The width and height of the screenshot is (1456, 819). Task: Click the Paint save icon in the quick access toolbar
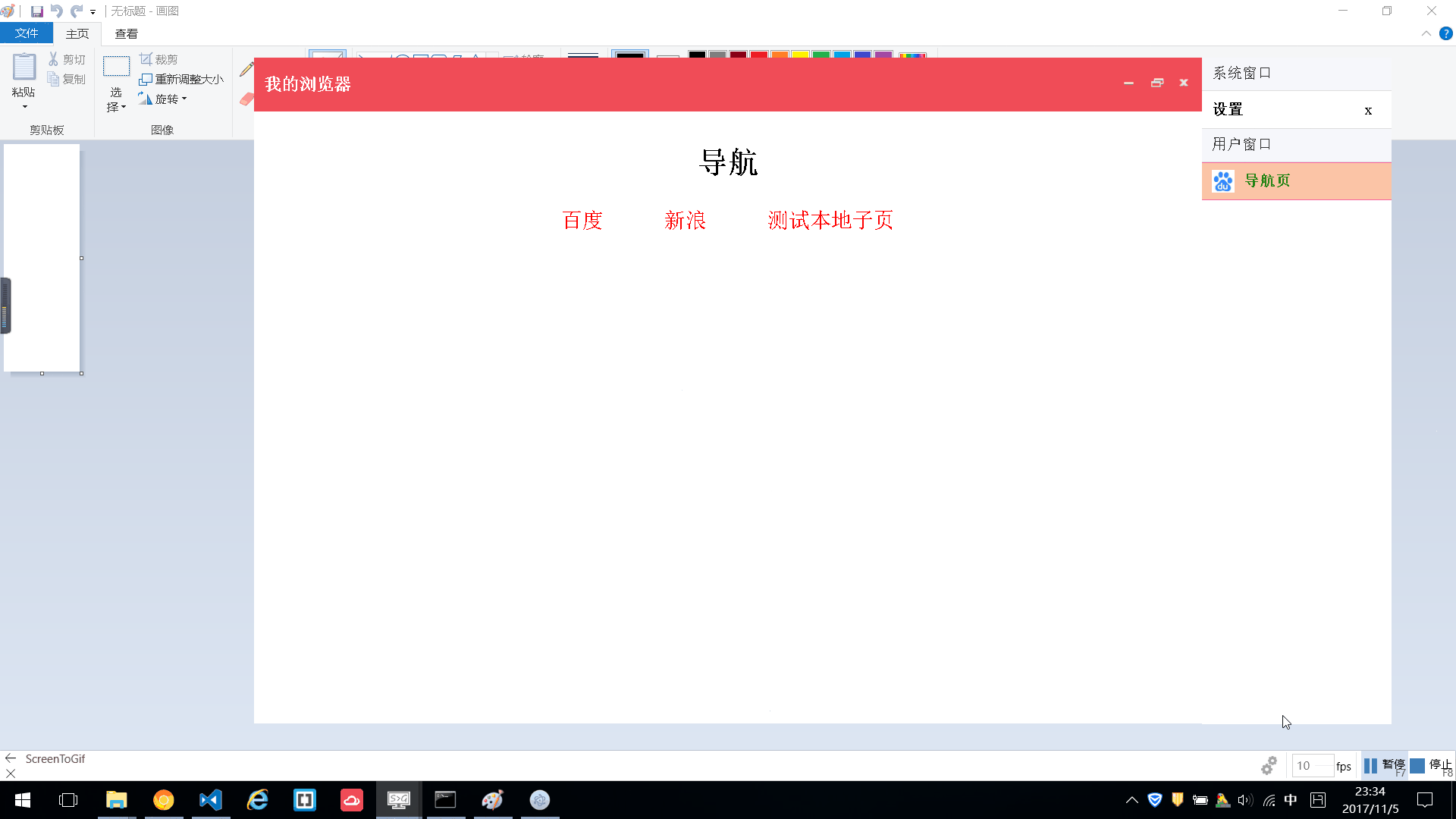[36, 11]
